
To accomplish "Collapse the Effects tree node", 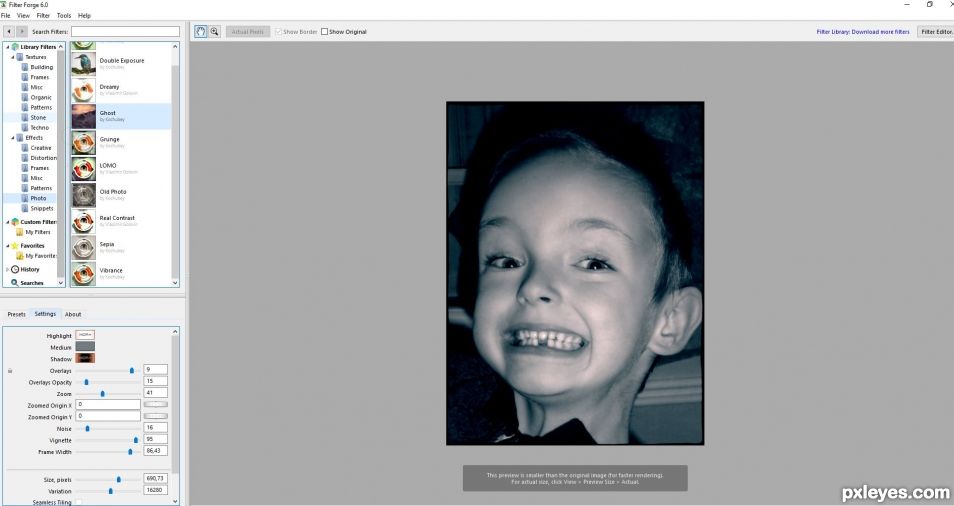I will (x=13, y=138).
